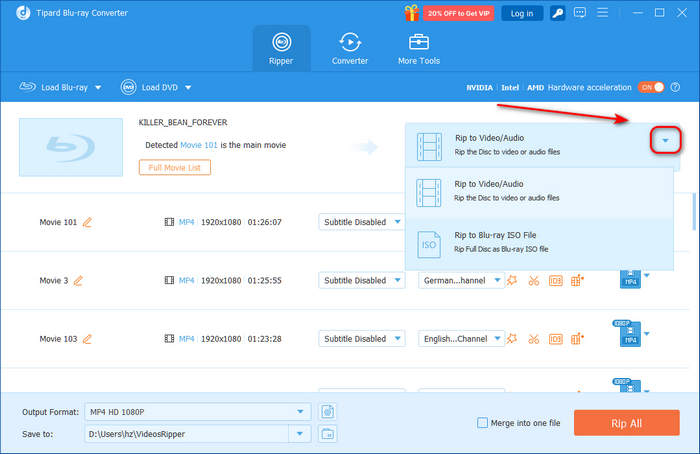700x454 pixels.
Task: Expand the Save to path dropdown arrow
Action: pos(300,433)
